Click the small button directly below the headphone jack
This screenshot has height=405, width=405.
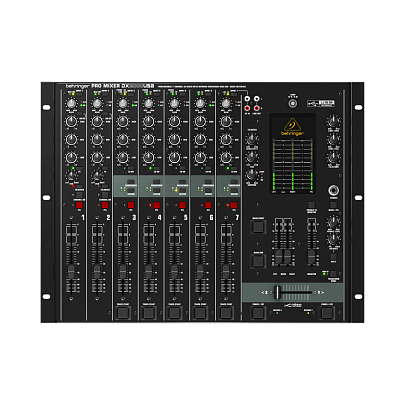333,205
